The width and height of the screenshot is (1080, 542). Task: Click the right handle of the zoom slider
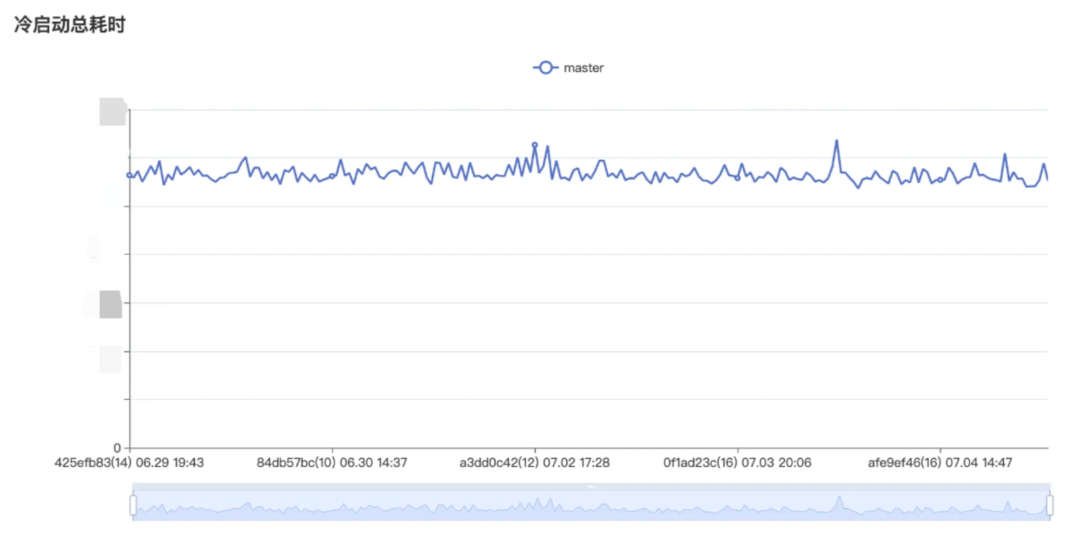pyautogui.click(x=1050, y=505)
